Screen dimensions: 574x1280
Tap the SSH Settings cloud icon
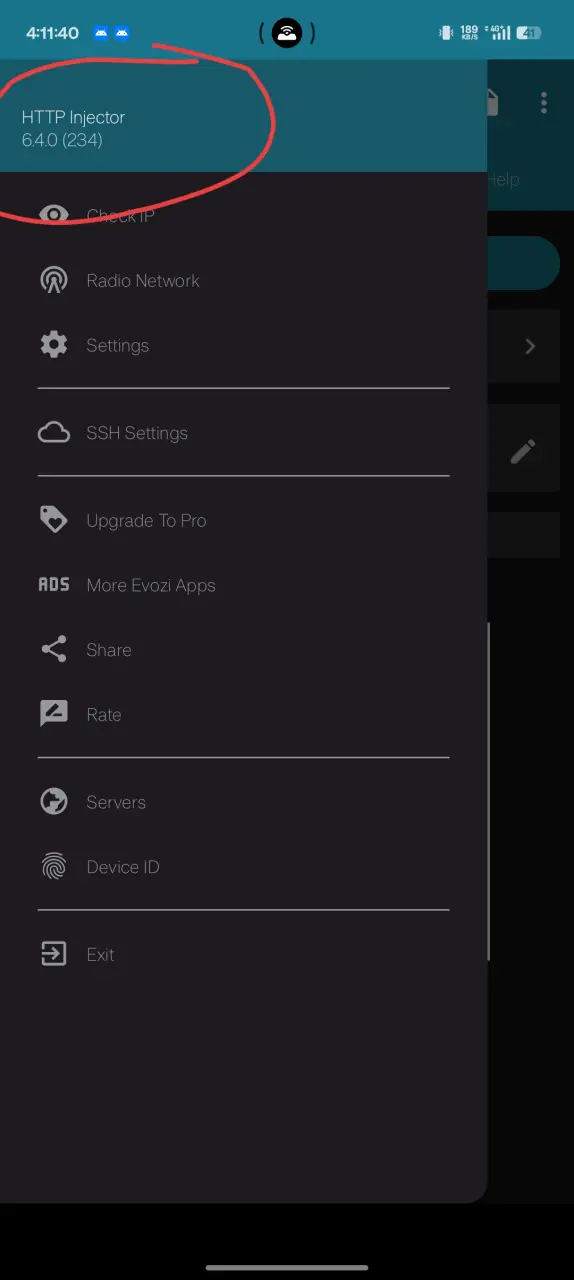click(x=54, y=433)
